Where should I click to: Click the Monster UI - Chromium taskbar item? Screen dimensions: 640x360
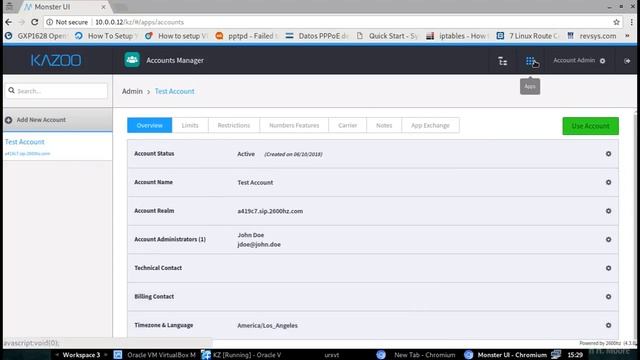click(506, 355)
